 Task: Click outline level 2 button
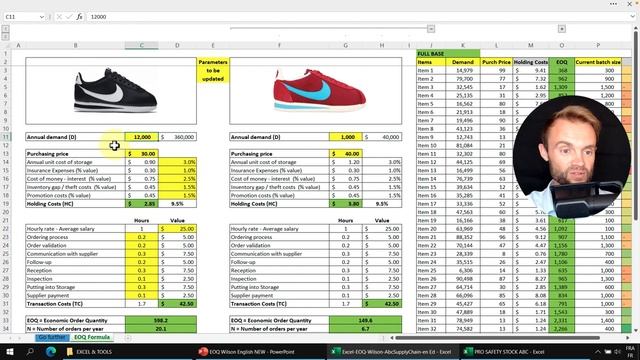[5, 37]
